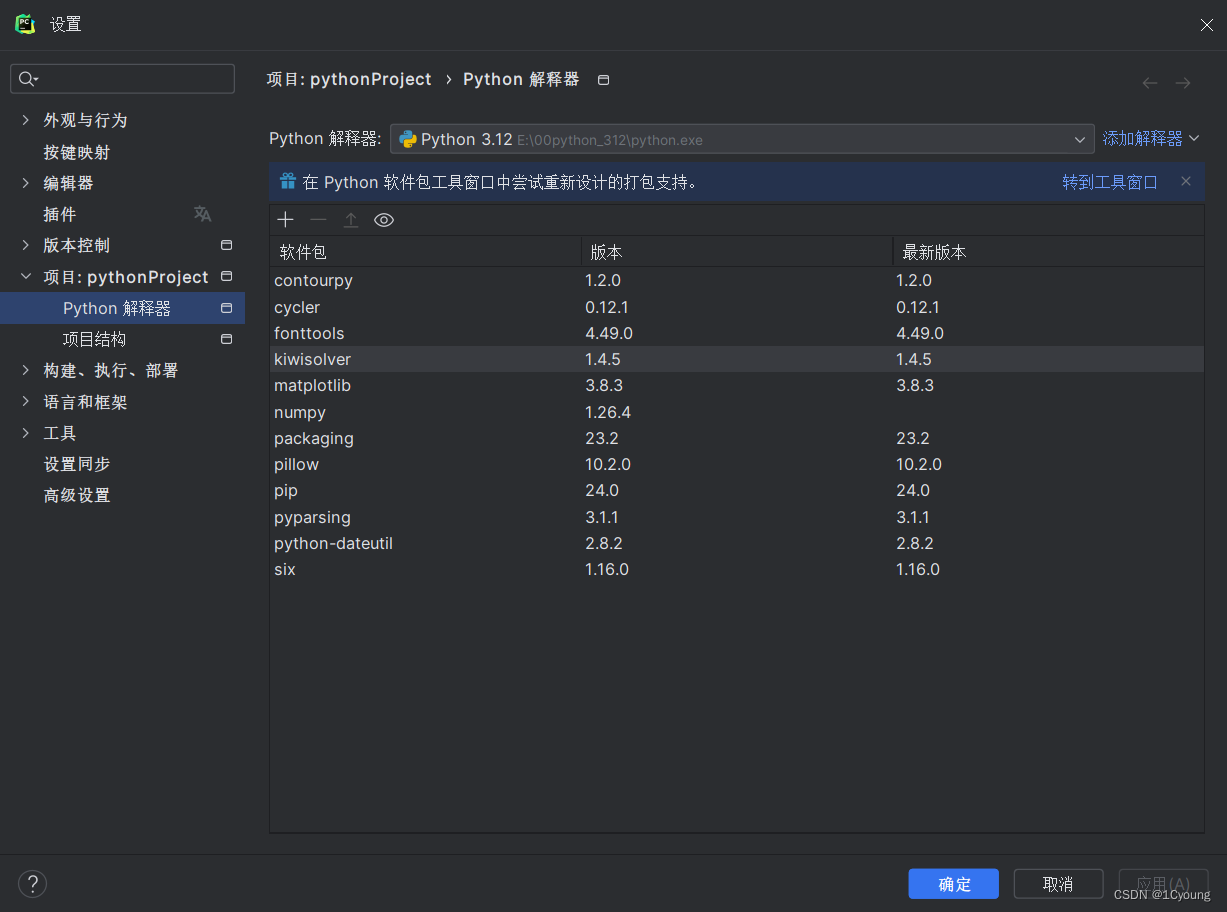
Task: Open the Python interpreter dropdown
Action: point(742,139)
